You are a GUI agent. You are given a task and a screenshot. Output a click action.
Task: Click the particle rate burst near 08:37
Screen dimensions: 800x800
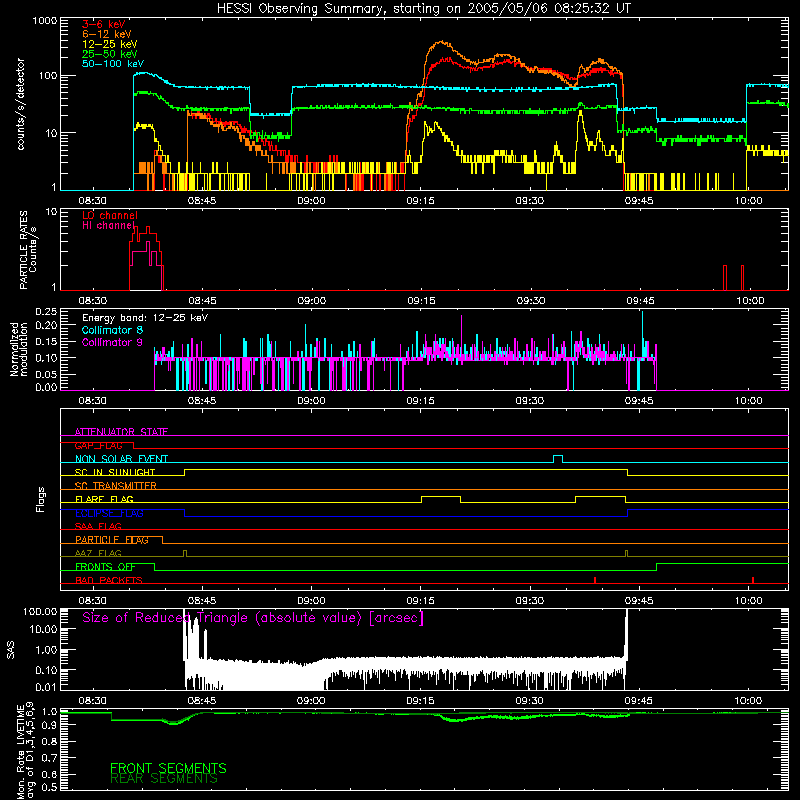(146, 258)
